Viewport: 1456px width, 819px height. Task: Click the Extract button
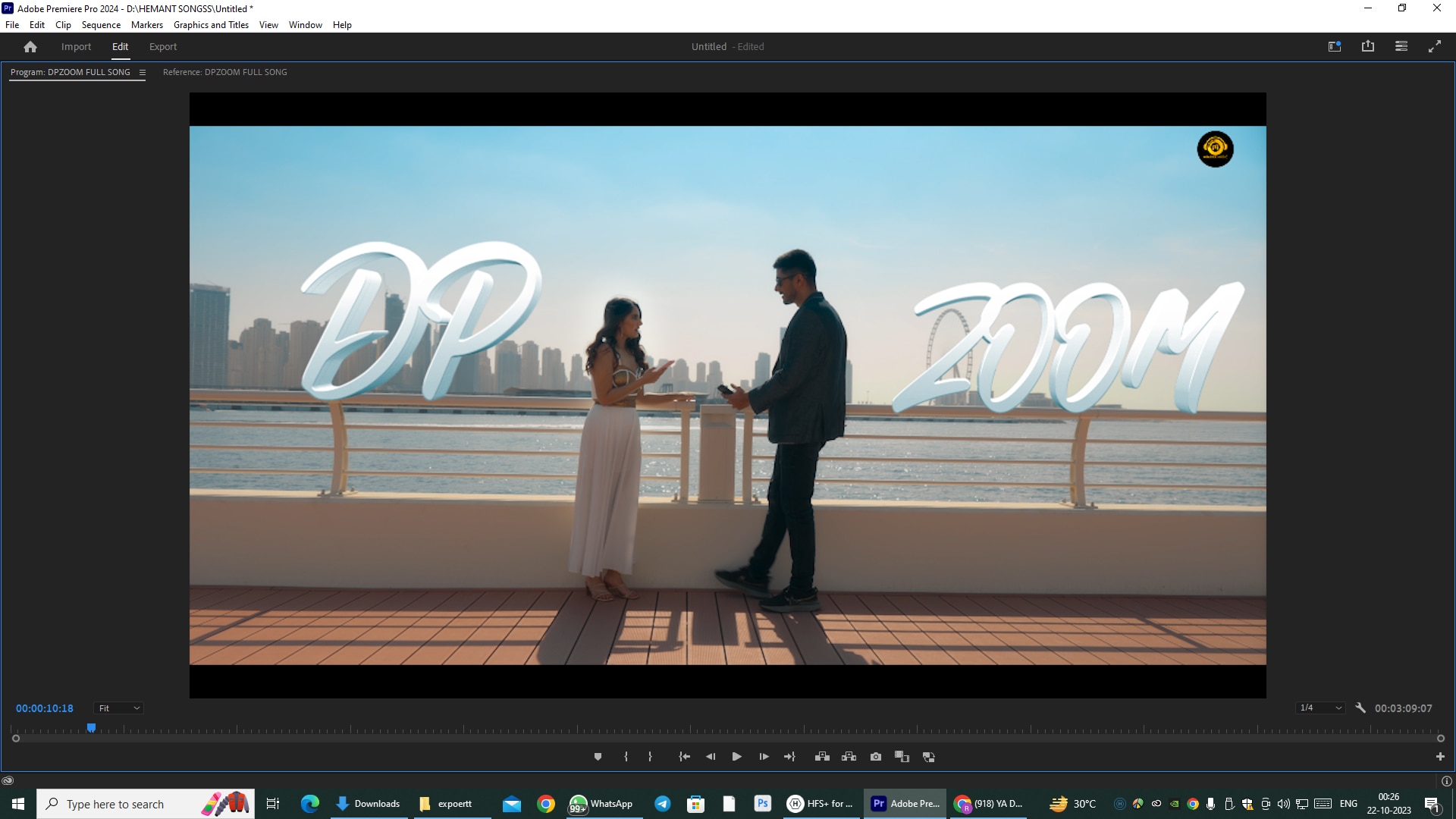(x=849, y=757)
